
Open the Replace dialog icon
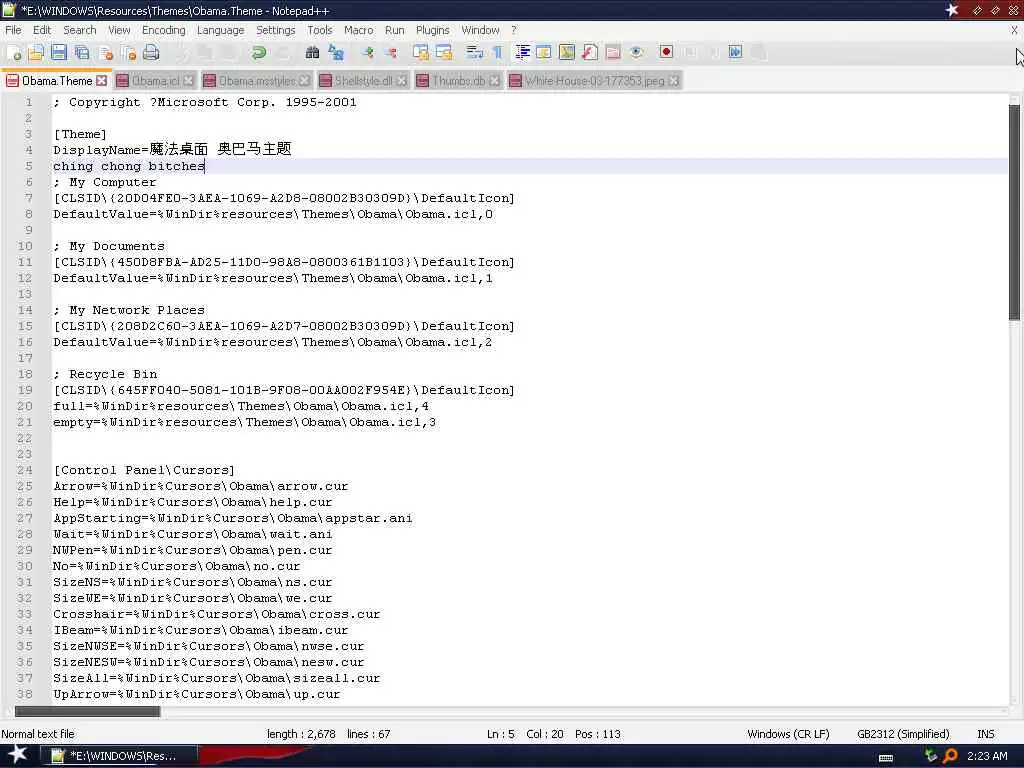pyautogui.click(x=336, y=53)
